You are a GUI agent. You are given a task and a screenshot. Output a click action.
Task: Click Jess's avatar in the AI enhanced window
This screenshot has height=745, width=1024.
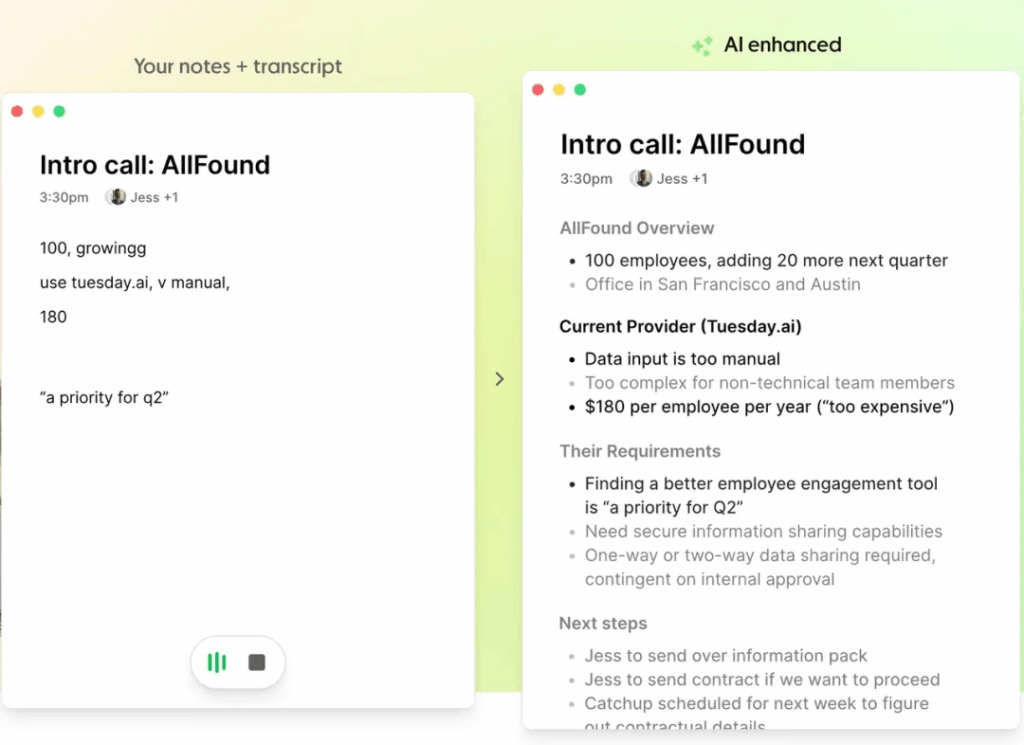point(643,178)
